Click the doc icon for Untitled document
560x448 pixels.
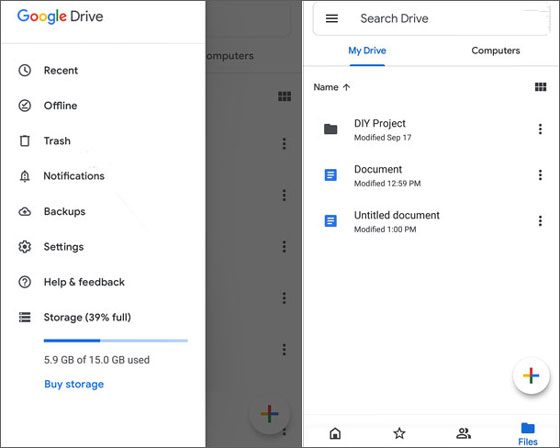(x=330, y=221)
